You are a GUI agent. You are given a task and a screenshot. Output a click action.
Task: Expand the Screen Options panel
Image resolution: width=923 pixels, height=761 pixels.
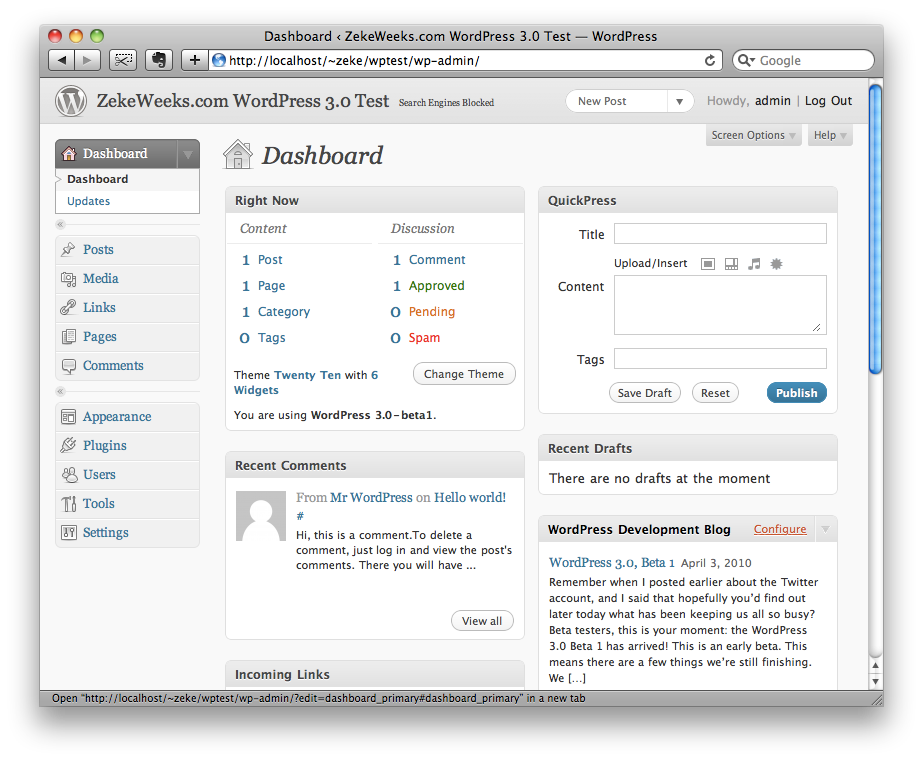point(753,136)
